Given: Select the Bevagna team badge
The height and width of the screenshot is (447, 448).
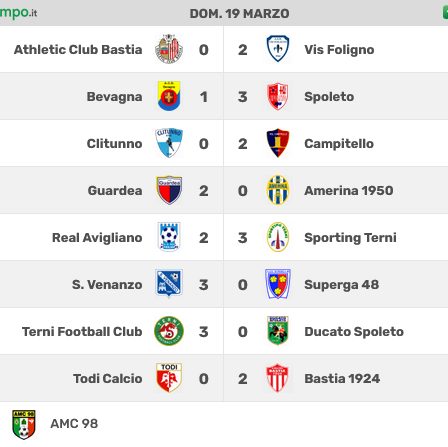Looking at the screenshot, I should (x=169, y=96).
